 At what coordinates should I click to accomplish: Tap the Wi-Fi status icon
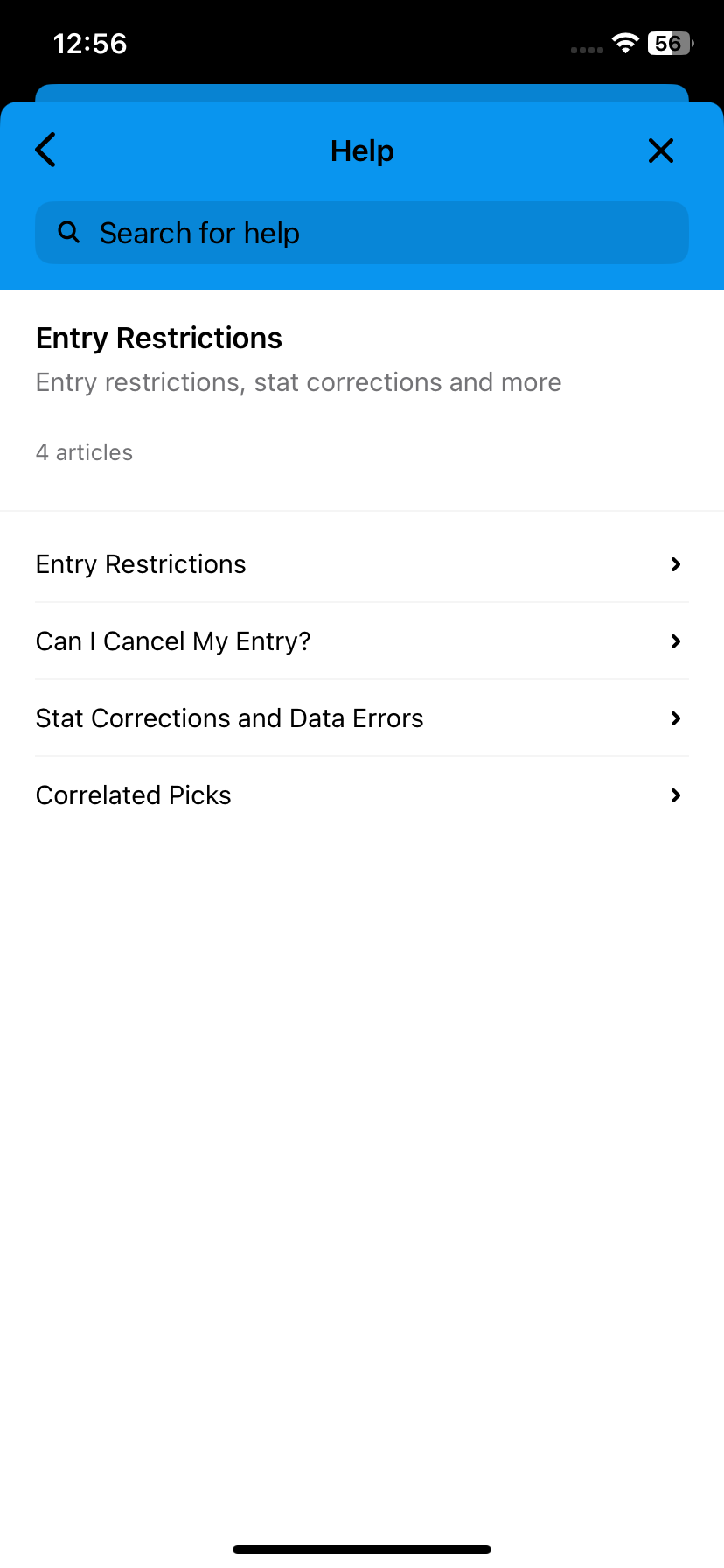625,43
